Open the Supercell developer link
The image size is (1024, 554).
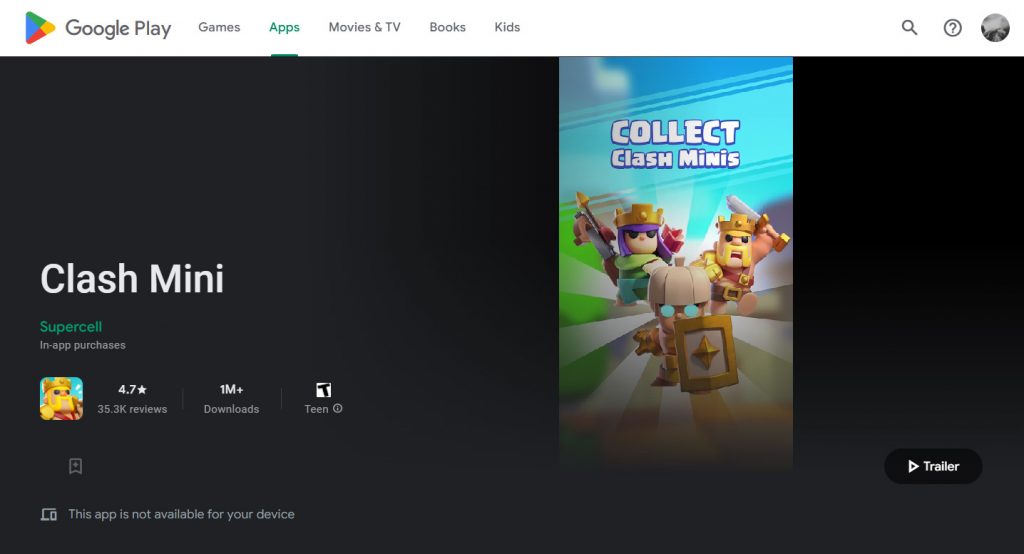(71, 327)
